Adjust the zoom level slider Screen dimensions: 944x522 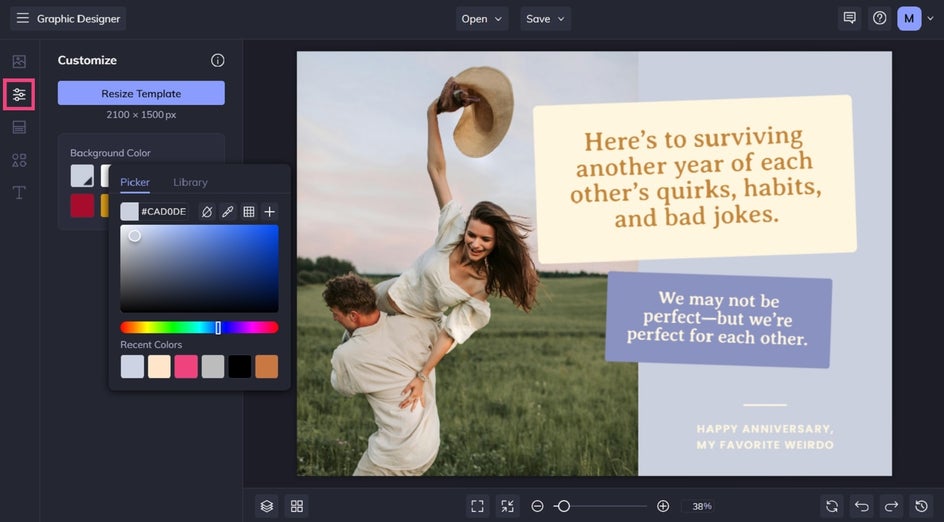(x=600, y=506)
